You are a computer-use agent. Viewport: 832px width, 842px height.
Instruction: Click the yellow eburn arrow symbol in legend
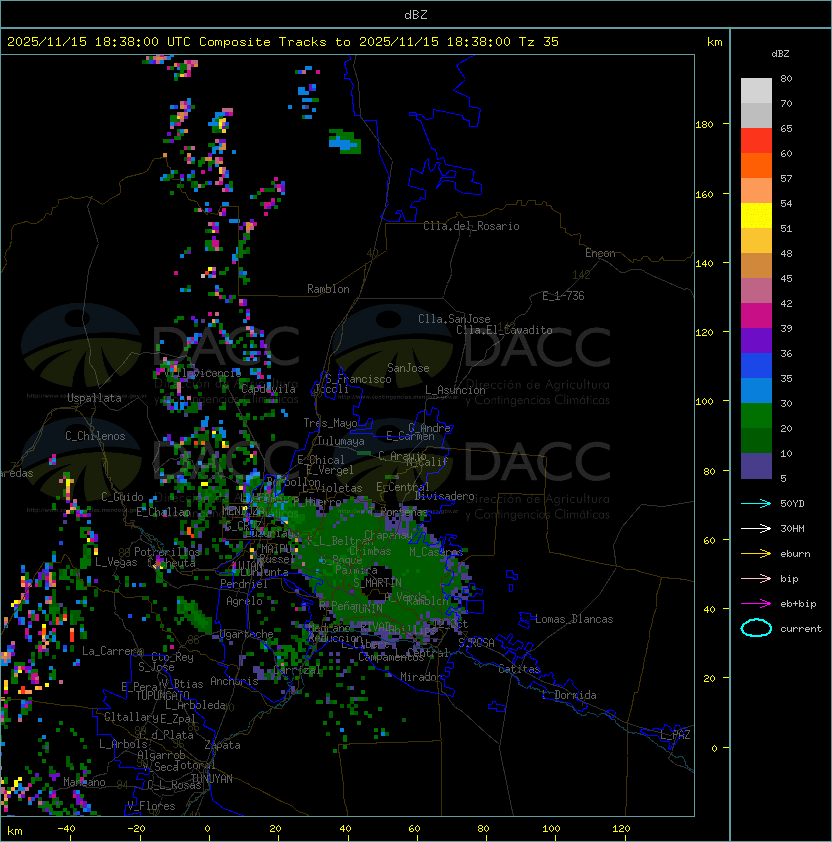click(x=756, y=553)
